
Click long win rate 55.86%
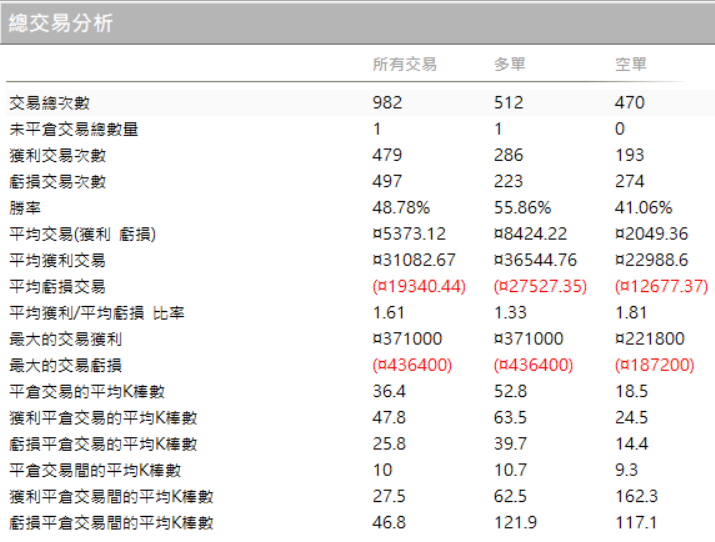pos(523,208)
